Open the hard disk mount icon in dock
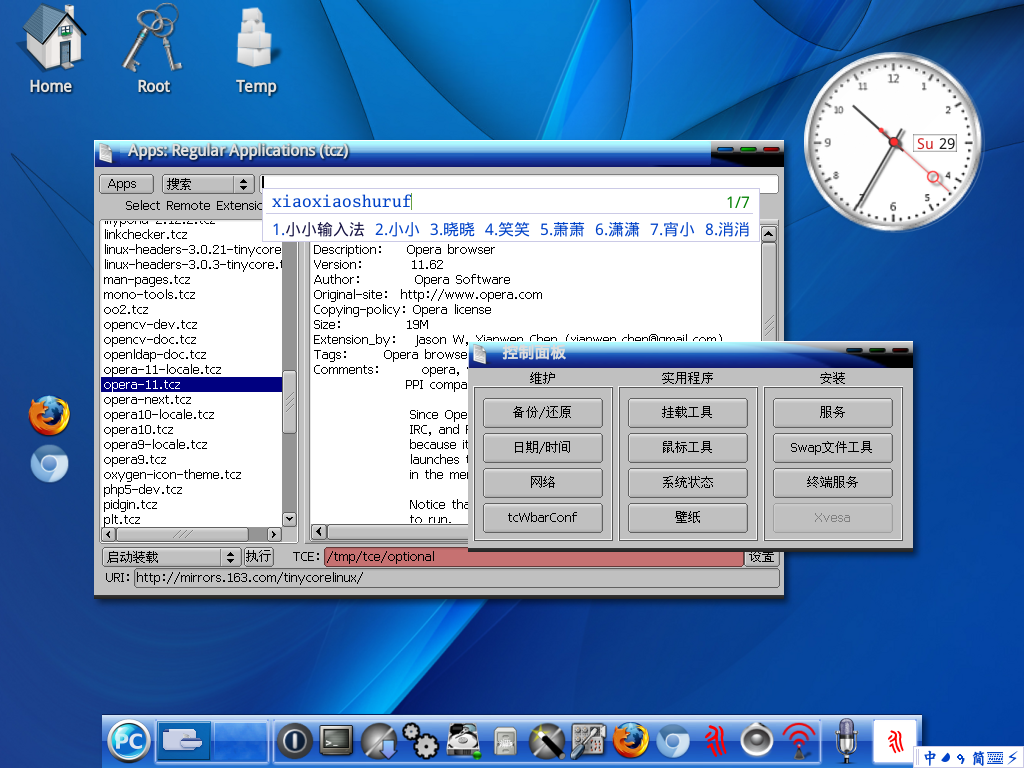Viewport: 1024px width, 768px height. click(x=463, y=741)
